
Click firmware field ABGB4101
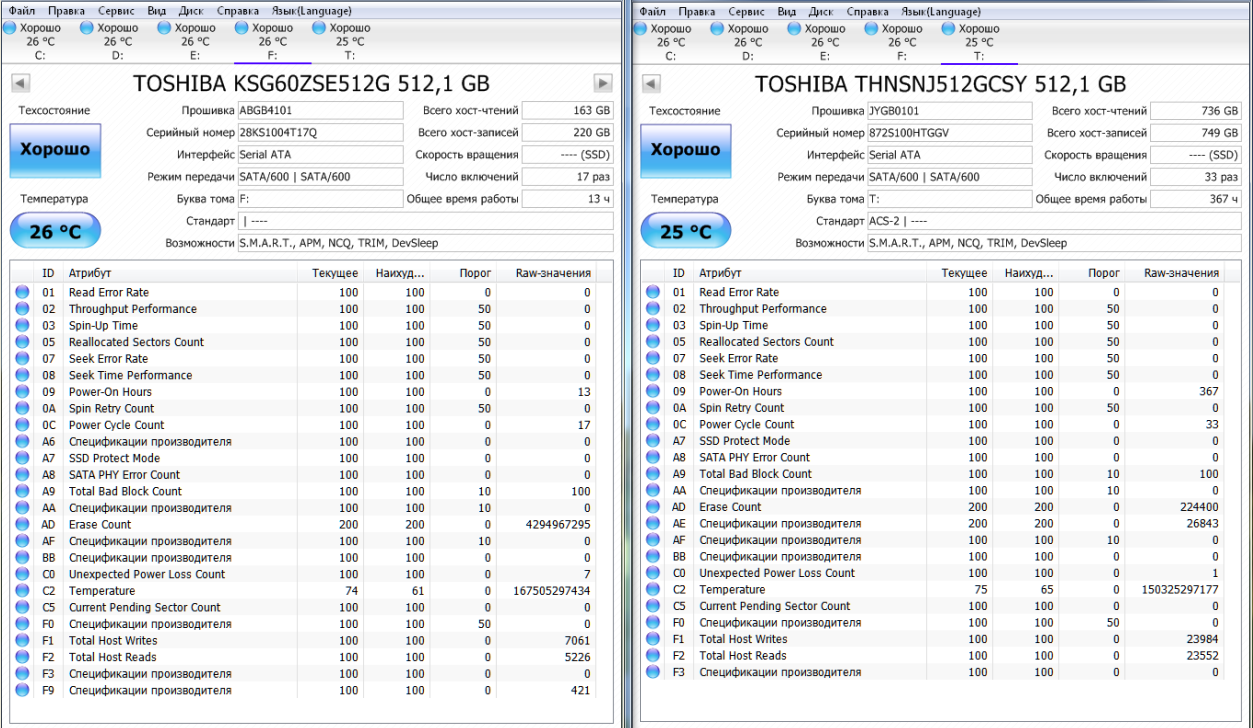[x=320, y=111]
